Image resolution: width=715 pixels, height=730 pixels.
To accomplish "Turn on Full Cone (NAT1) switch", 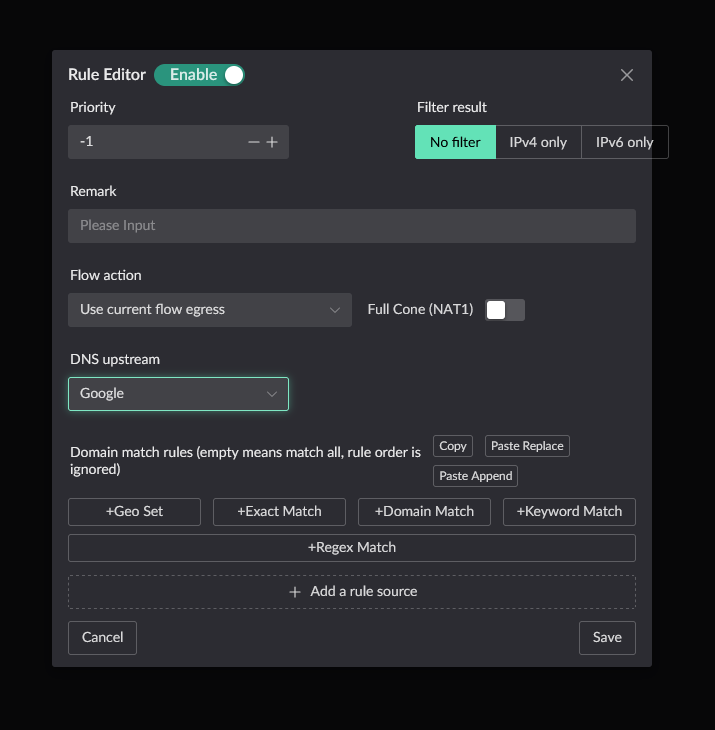I will [505, 310].
